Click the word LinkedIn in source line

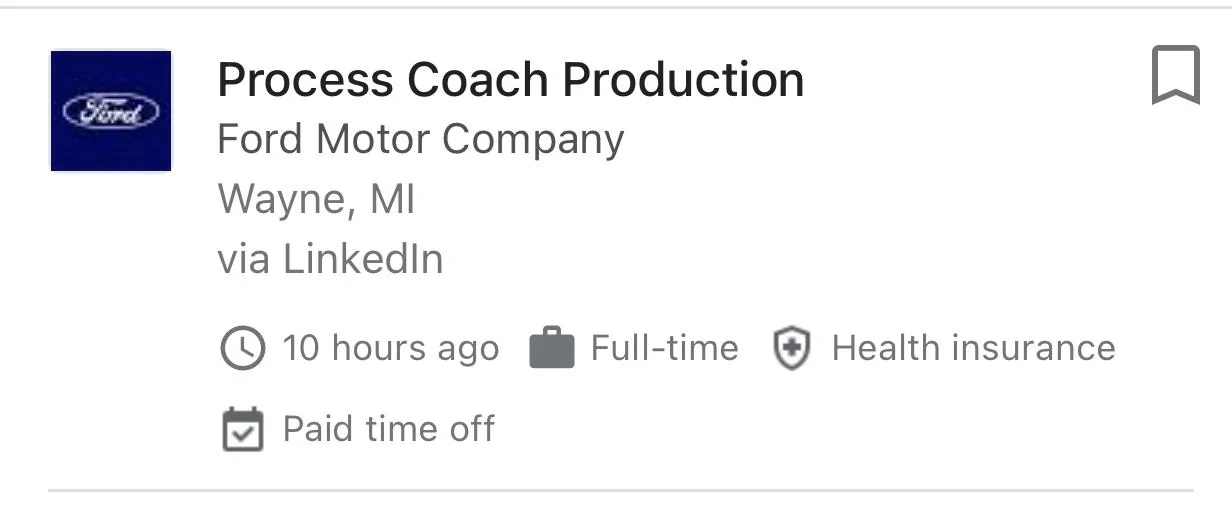pyautogui.click(x=363, y=259)
